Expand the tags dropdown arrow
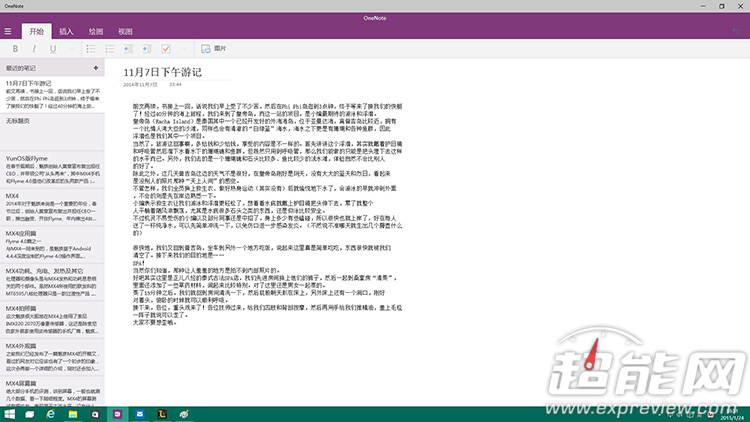Image resolution: width=750 pixels, height=422 pixels. pos(183,49)
